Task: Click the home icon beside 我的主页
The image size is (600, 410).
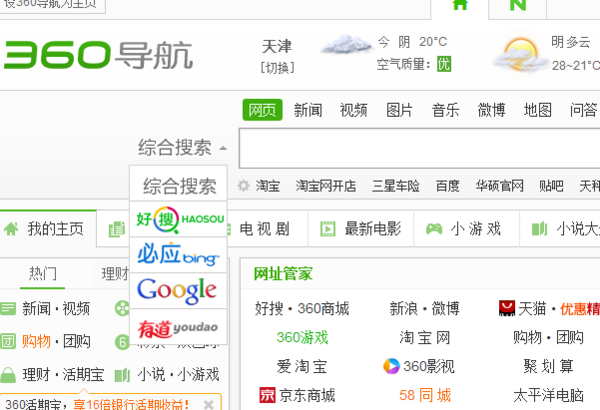Action: (11, 229)
